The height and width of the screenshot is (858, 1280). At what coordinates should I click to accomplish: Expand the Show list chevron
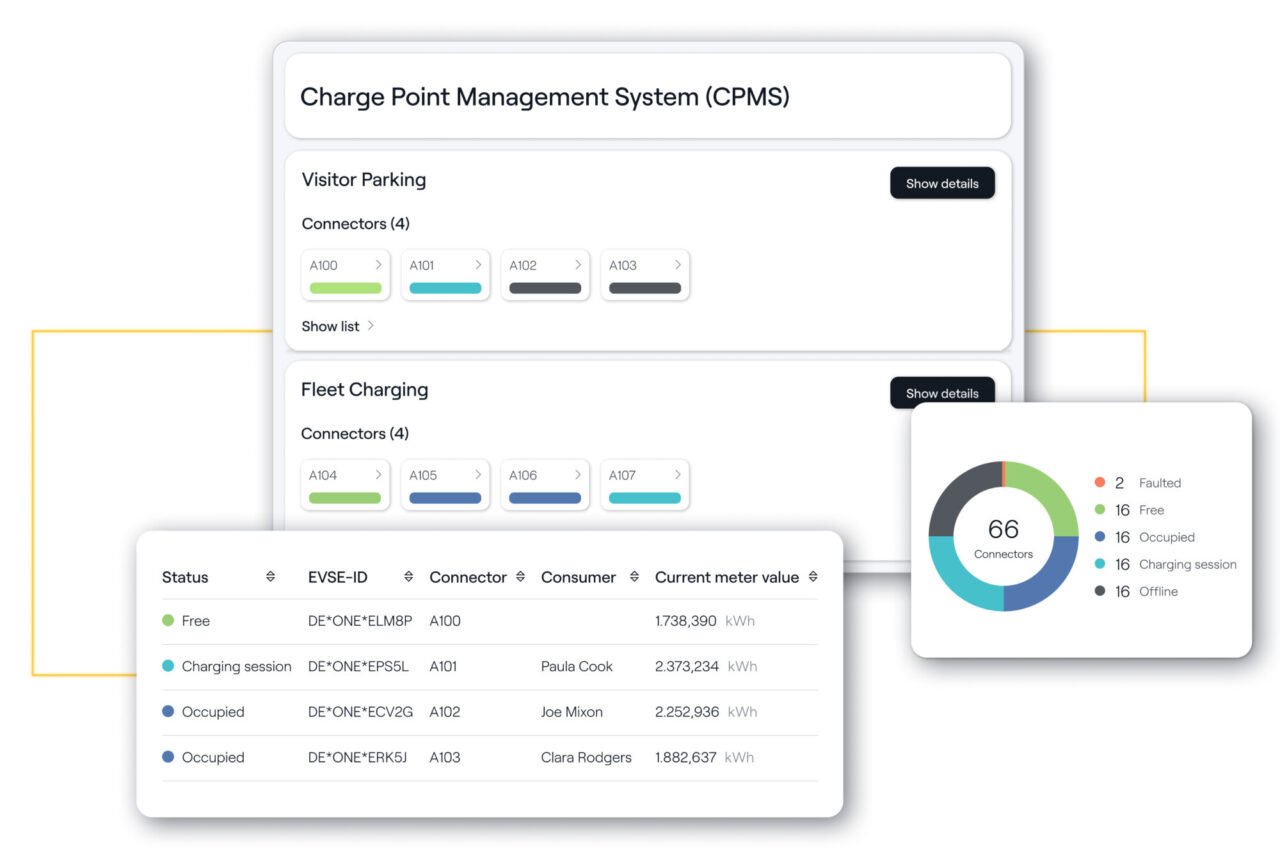coord(370,326)
